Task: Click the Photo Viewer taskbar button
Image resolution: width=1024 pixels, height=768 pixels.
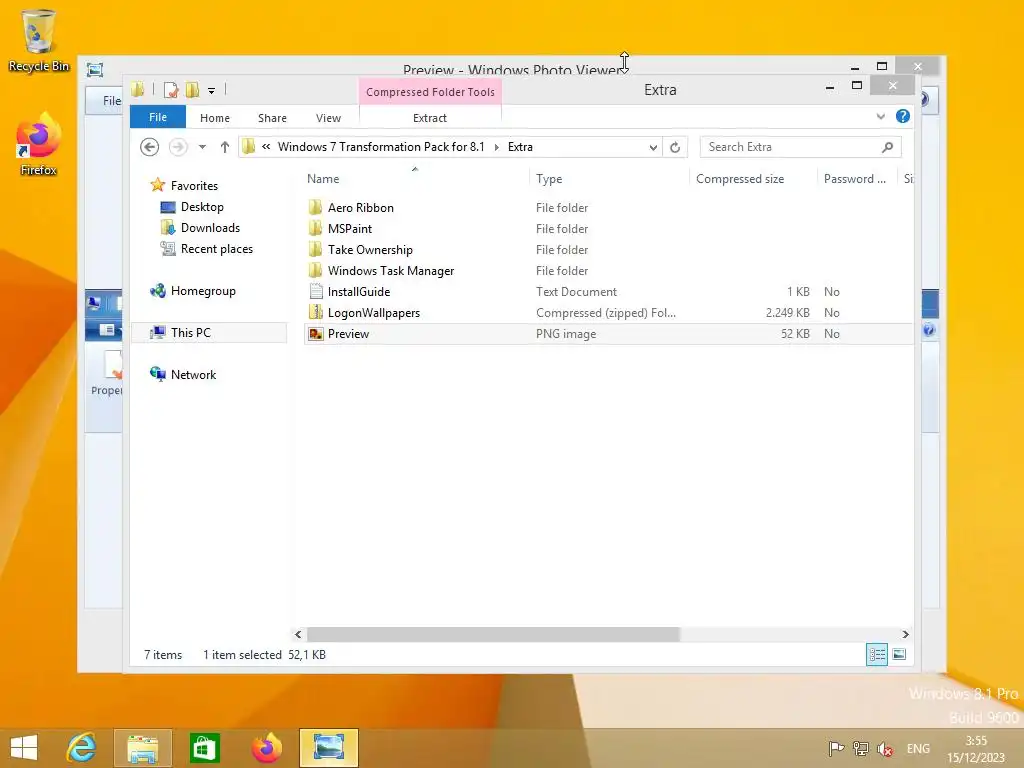Action: [x=328, y=748]
